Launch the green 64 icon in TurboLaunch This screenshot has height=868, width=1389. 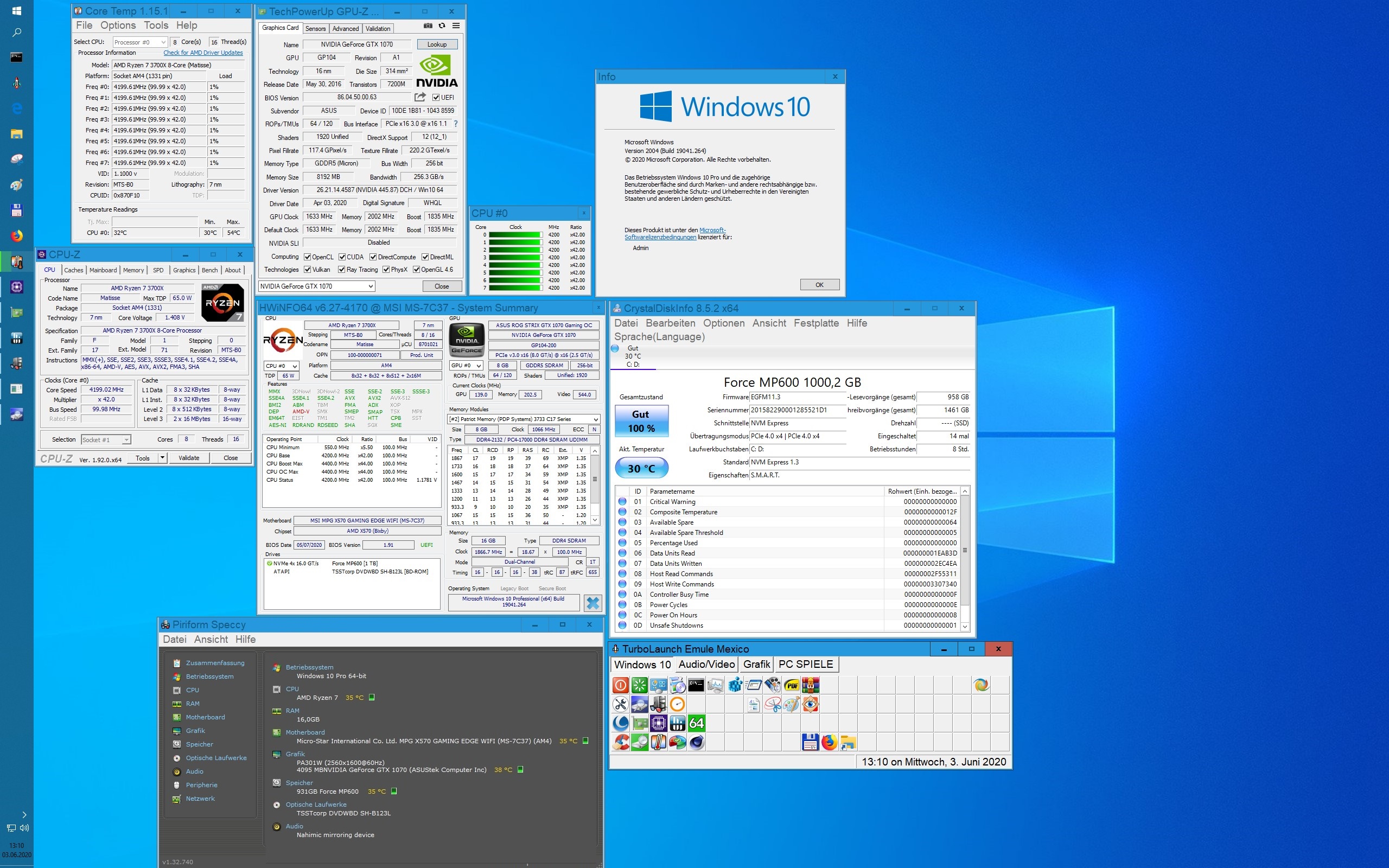point(696,723)
